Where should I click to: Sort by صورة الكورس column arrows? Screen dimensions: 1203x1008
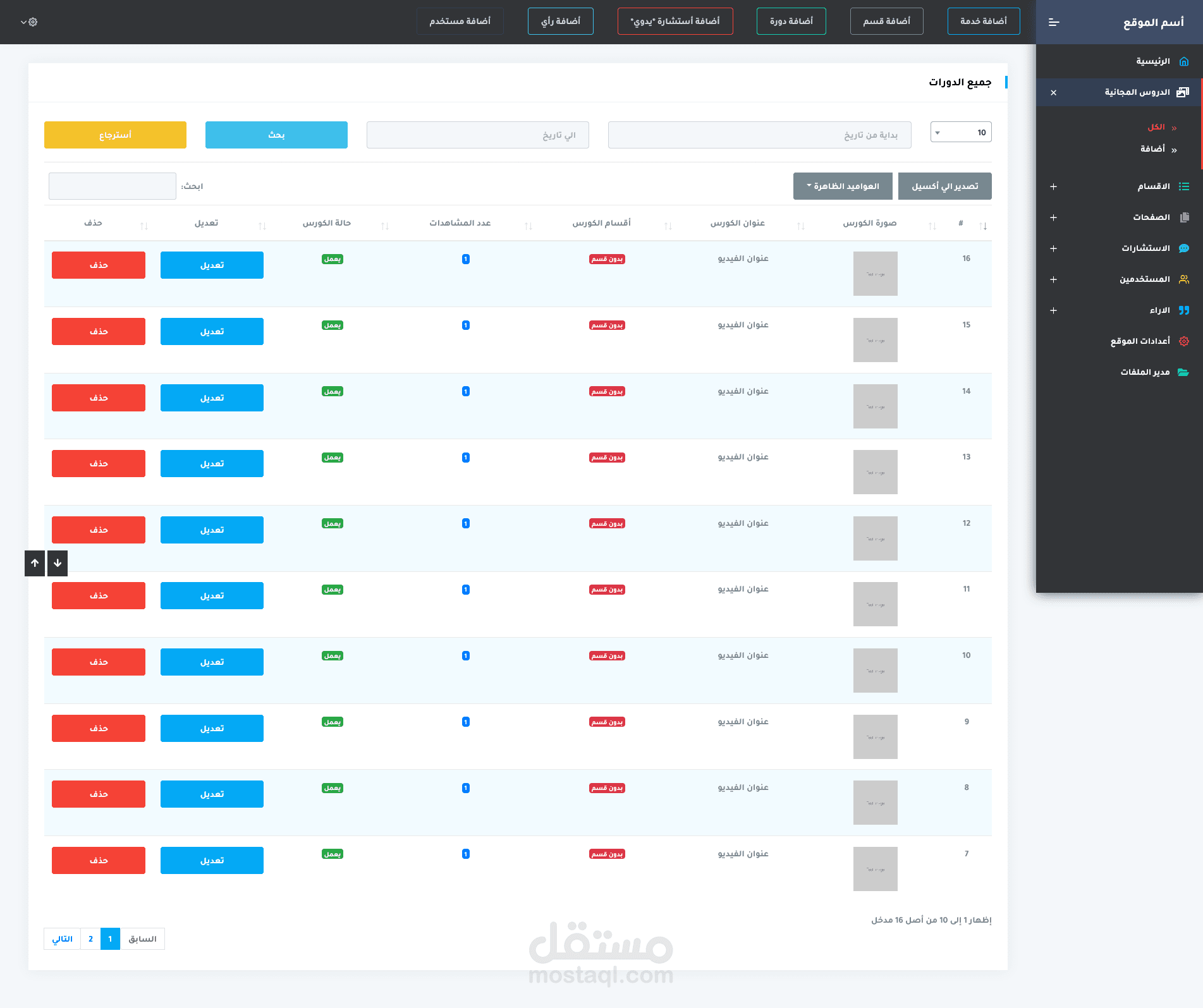(932, 226)
